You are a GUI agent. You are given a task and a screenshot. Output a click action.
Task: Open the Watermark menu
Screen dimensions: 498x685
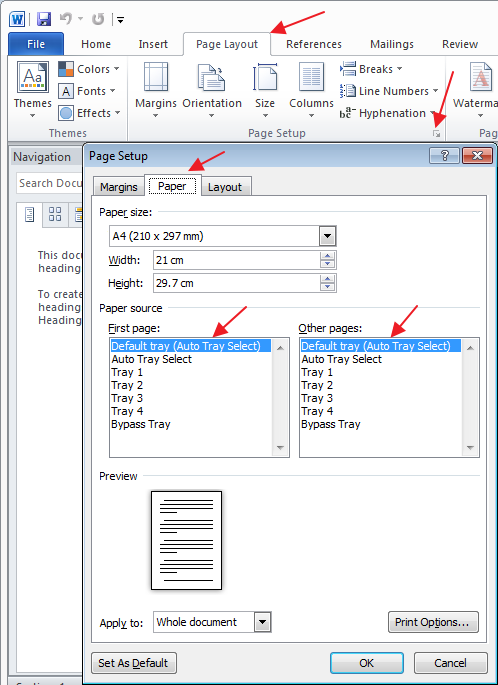click(x=475, y=90)
